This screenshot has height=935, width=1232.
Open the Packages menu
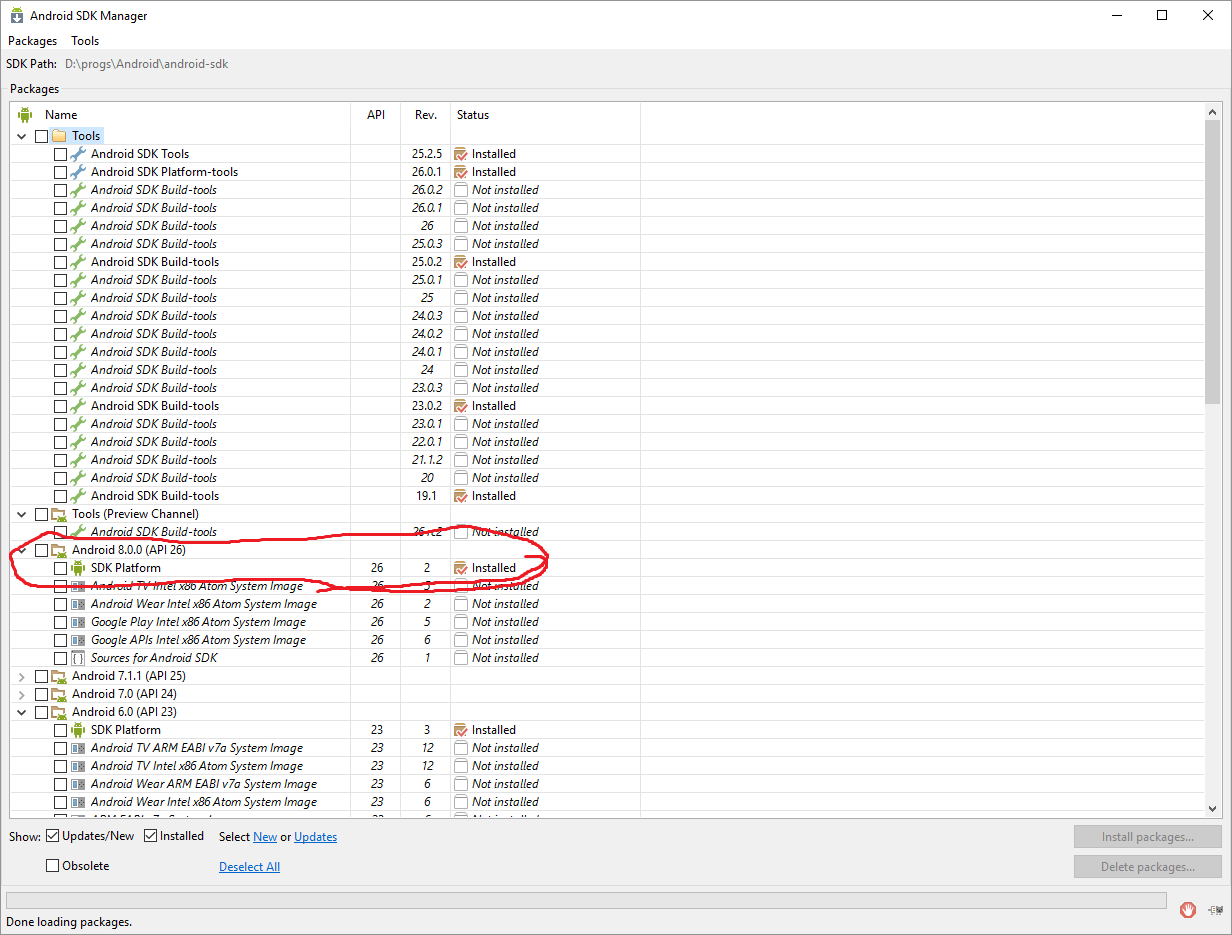[32, 40]
